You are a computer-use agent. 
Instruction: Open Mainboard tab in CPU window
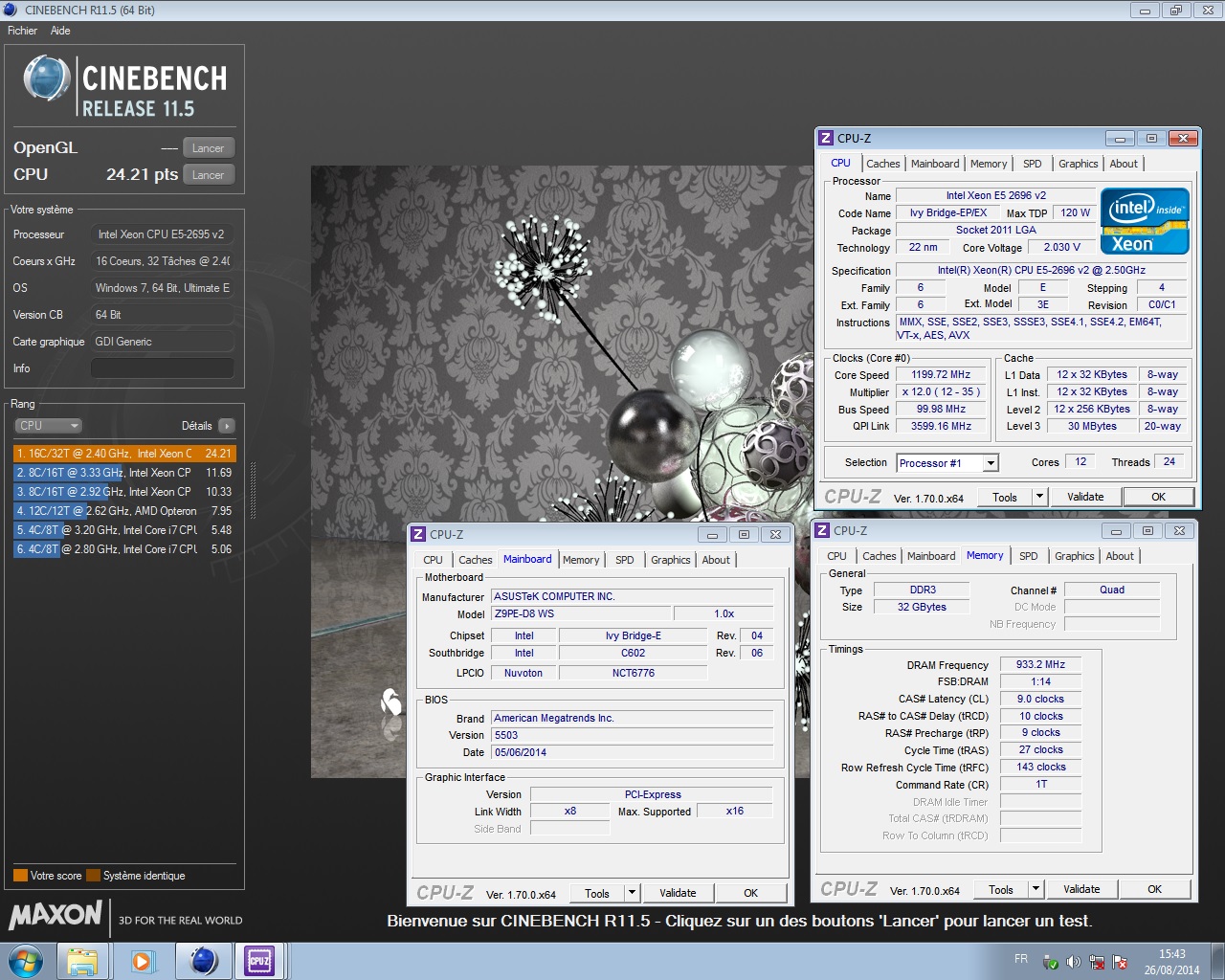click(935, 164)
